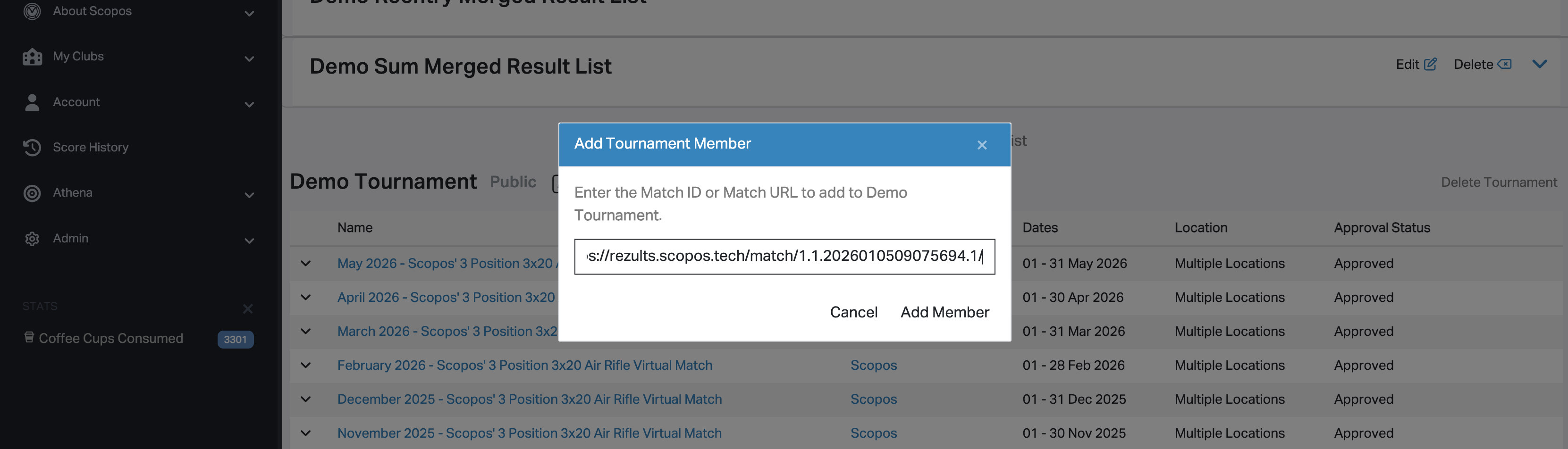The image size is (1568, 449).
Task: Click the Approval Status column header
Action: coord(1382,227)
